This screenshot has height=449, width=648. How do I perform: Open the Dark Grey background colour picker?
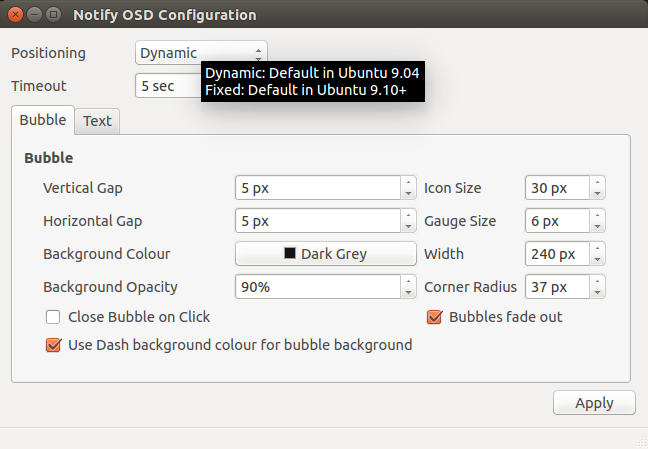click(x=326, y=253)
